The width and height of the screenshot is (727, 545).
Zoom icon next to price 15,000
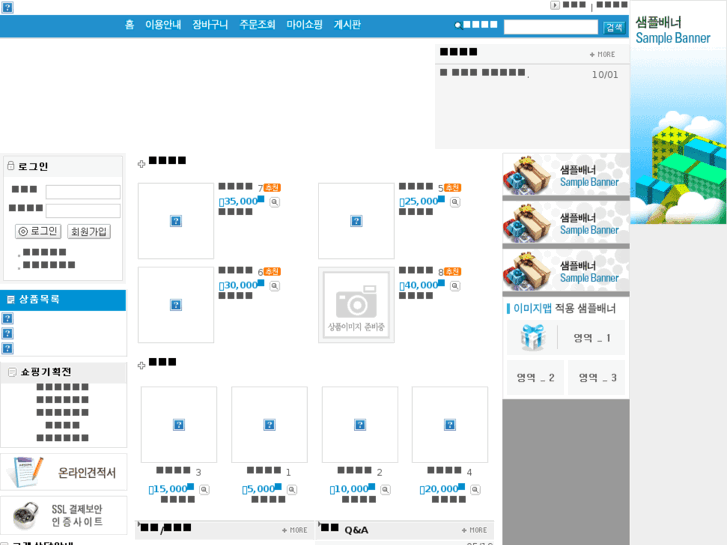point(204,489)
